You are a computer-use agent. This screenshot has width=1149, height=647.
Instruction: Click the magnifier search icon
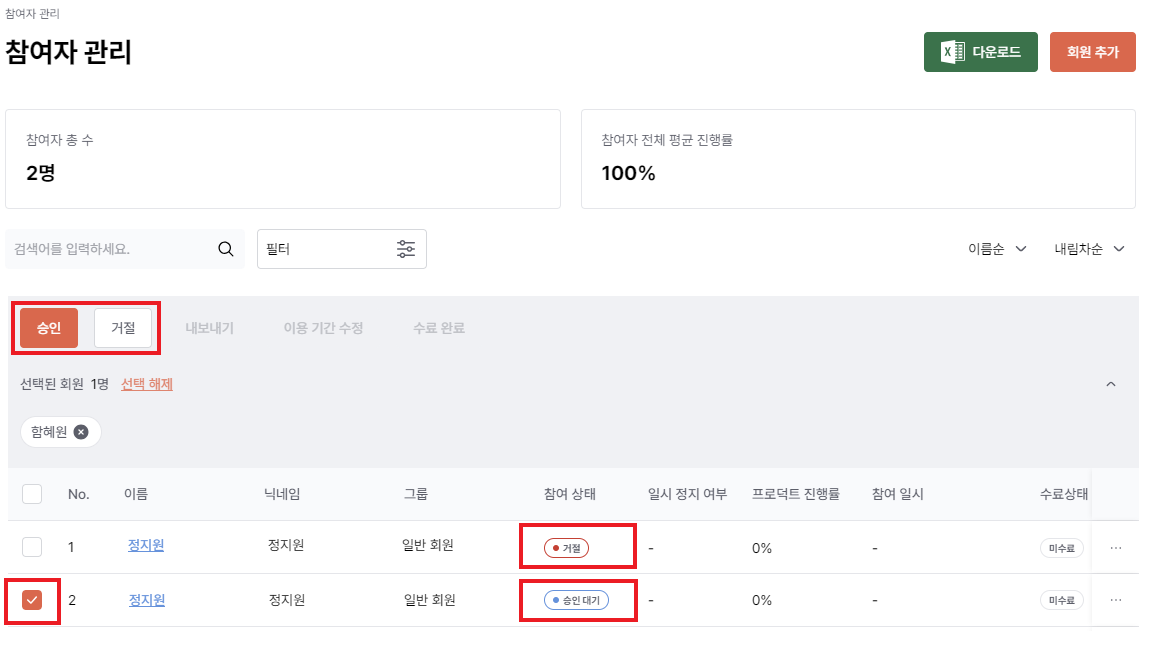[226, 249]
